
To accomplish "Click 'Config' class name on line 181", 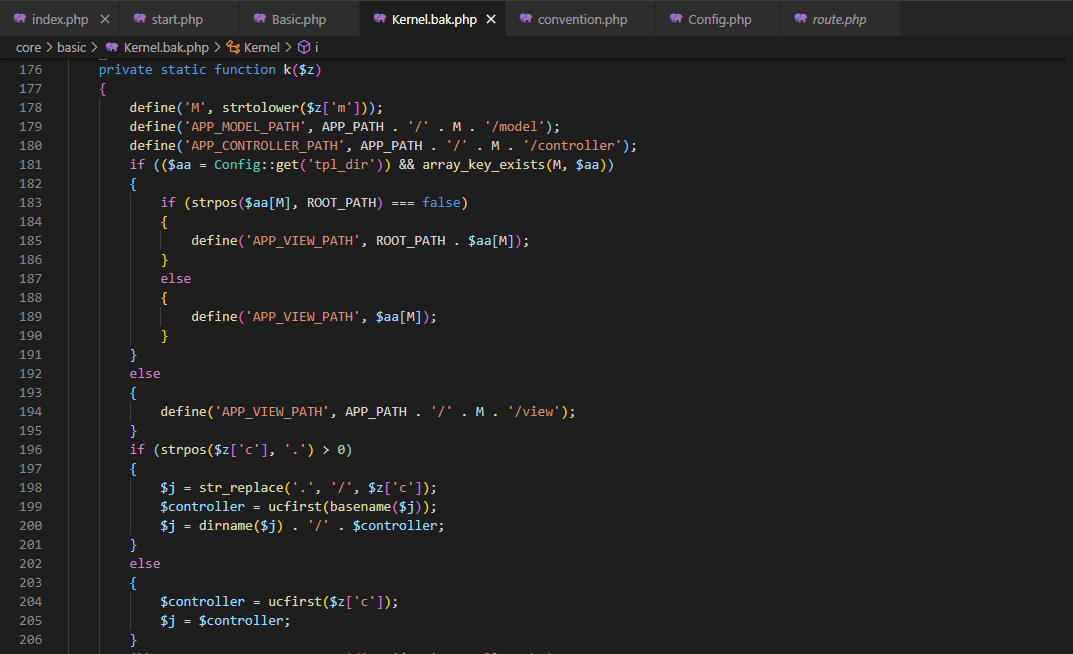I will pos(237,165).
